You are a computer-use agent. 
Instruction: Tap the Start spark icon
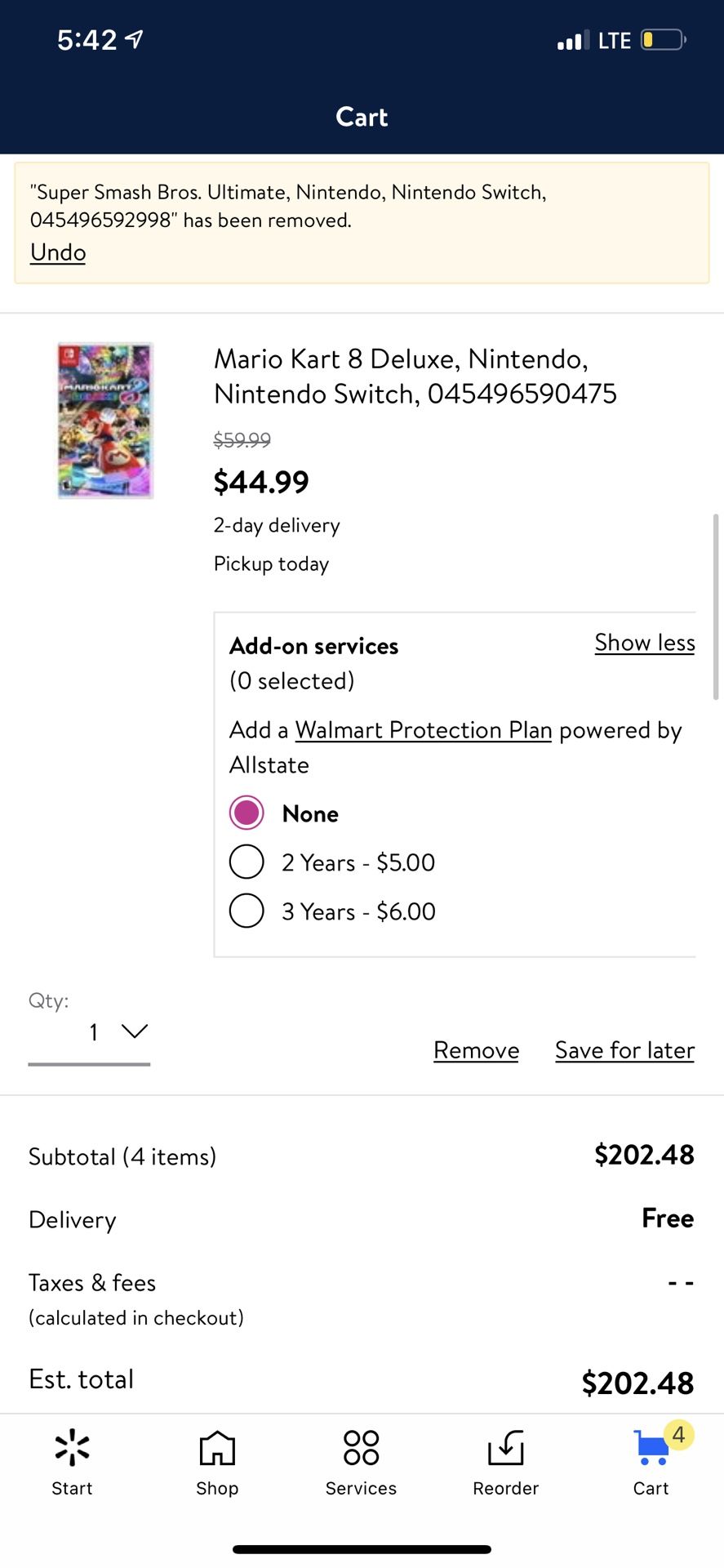click(x=72, y=1448)
